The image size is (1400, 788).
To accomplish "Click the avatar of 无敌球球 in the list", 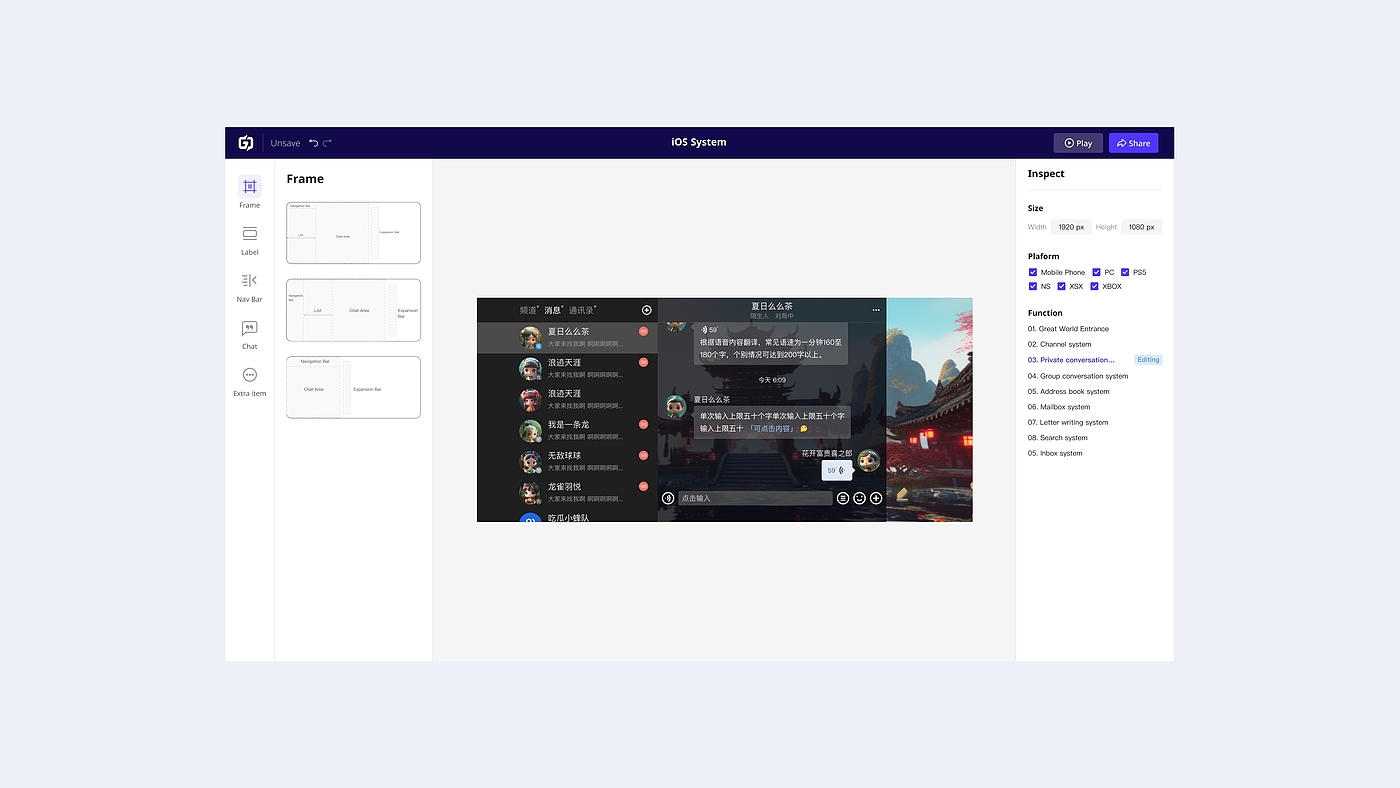I will point(530,462).
